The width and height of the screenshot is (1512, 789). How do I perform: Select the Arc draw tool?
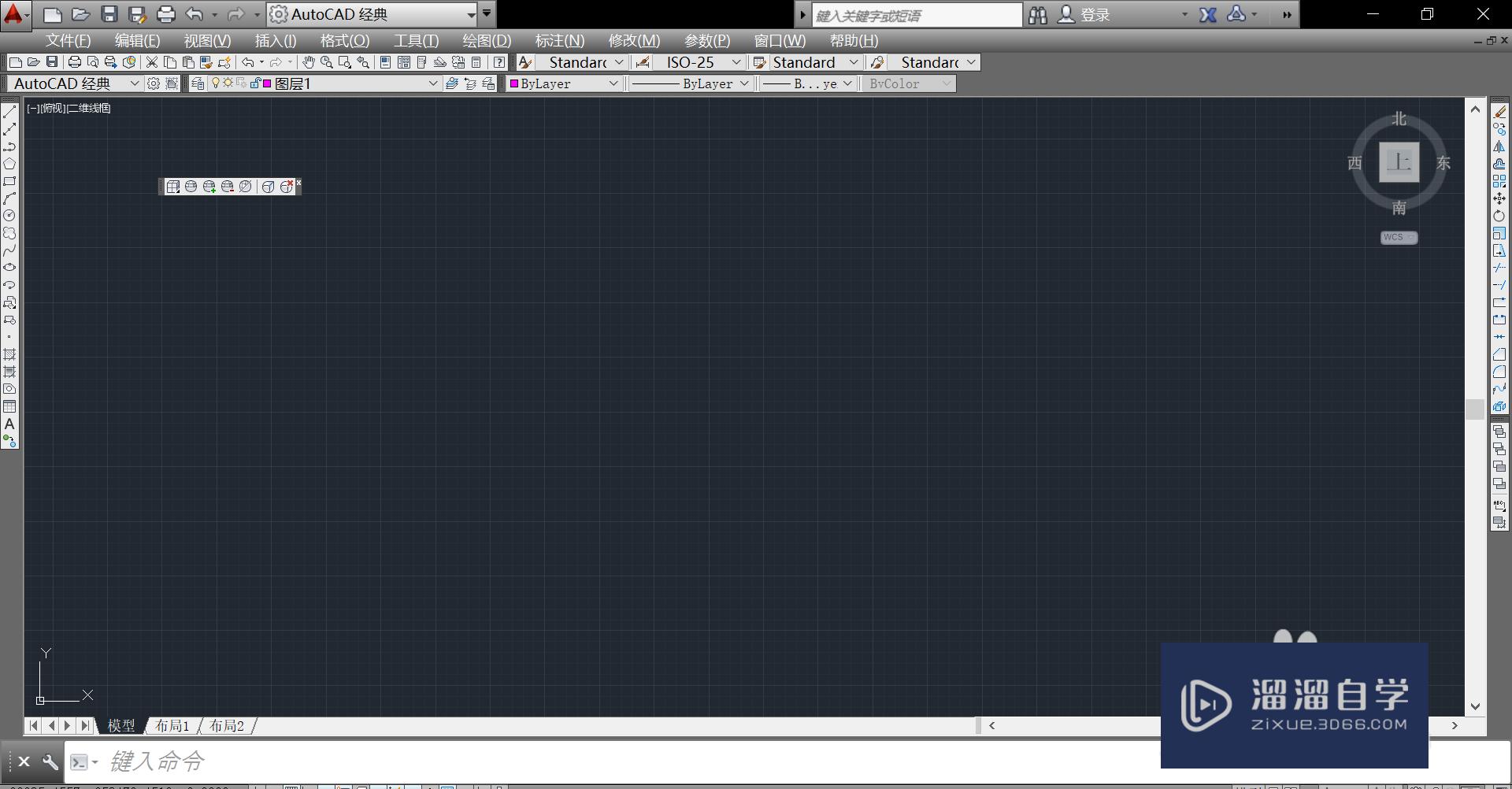pos(9,198)
